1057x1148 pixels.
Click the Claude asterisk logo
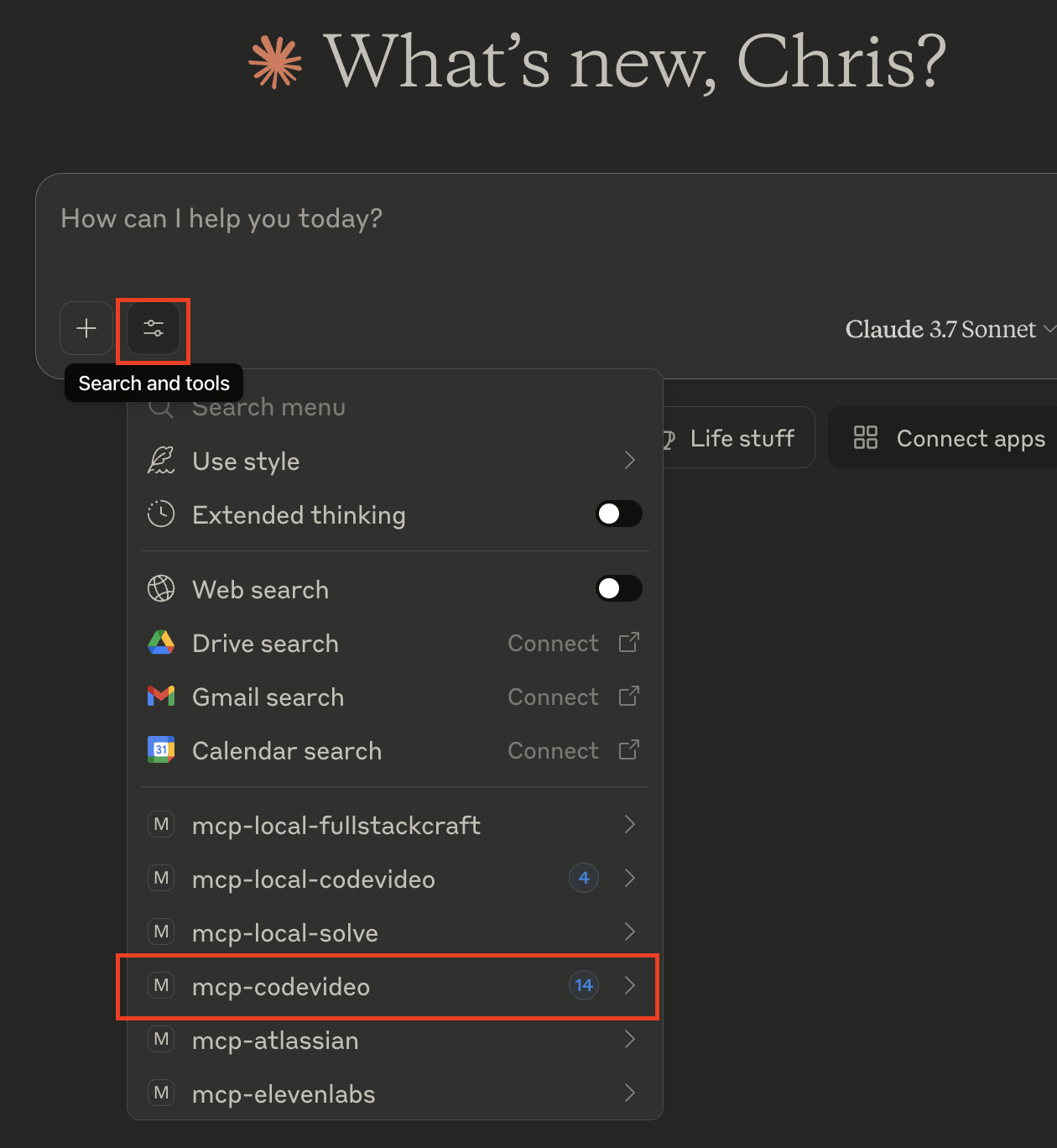274,60
